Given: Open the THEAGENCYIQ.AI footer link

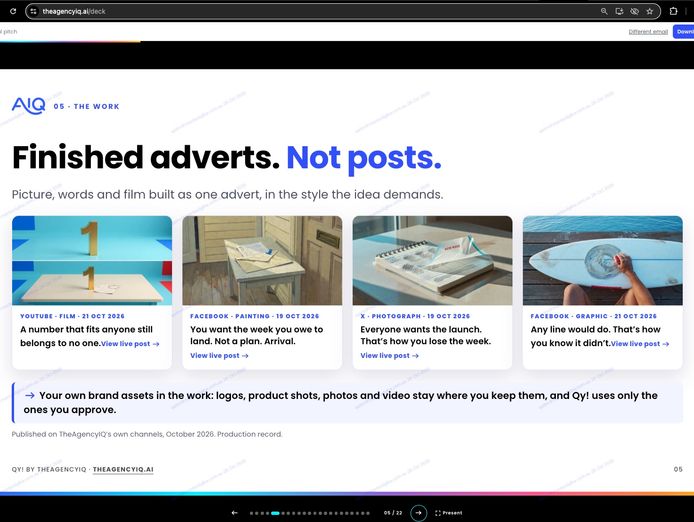Looking at the screenshot, I should 123,469.
